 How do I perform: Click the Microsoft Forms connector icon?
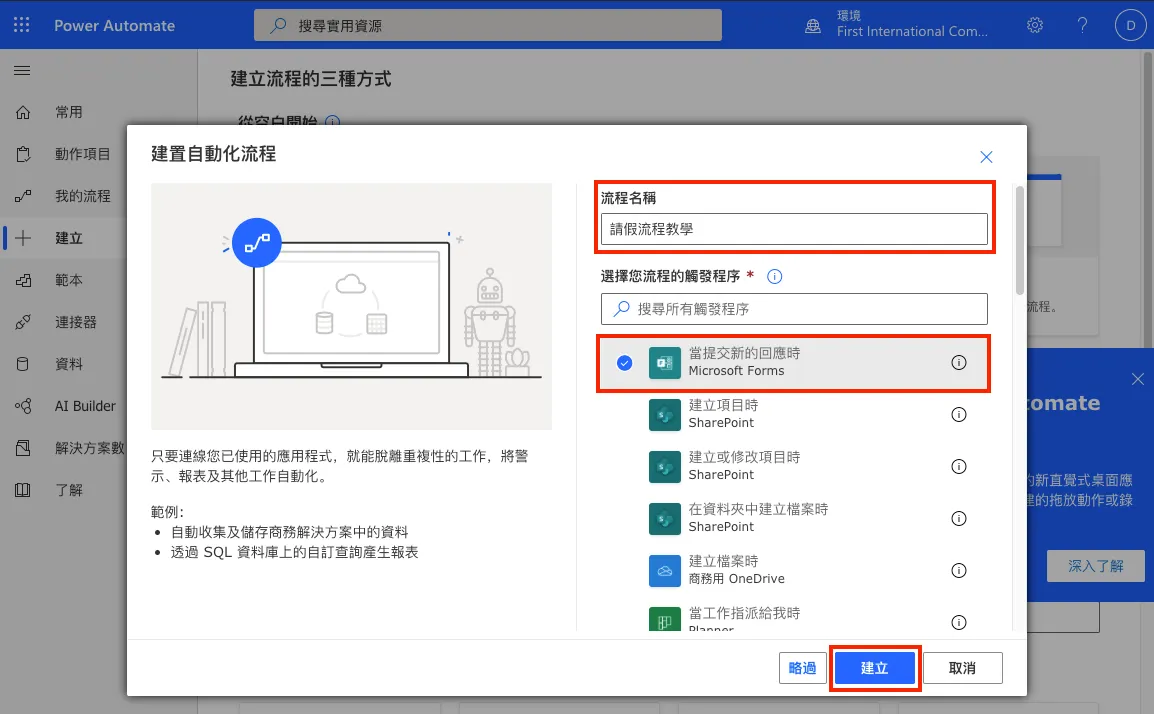click(x=664, y=363)
